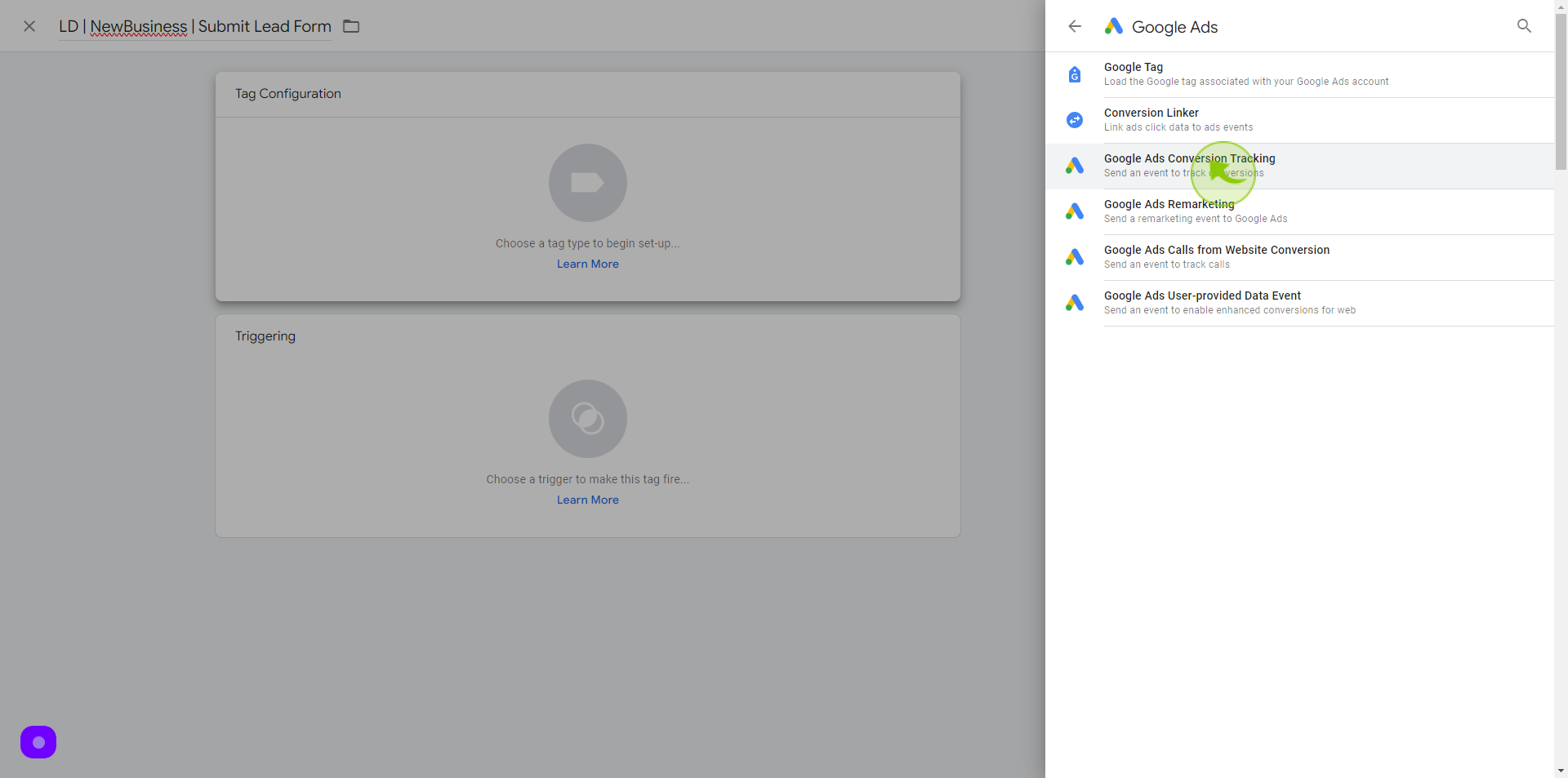Click 'Link ads click data to ads events' text
This screenshot has height=778, width=1568.
point(1178,127)
